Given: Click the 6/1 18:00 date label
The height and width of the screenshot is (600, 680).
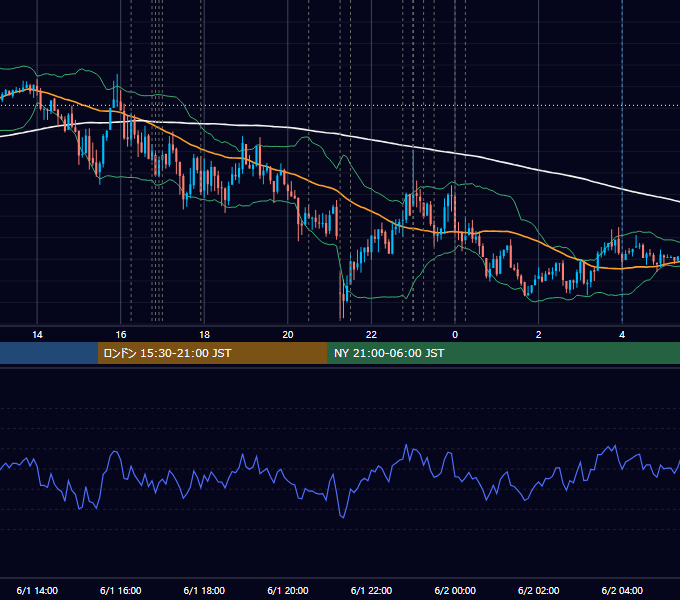Looking at the screenshot, I should 204,590.
